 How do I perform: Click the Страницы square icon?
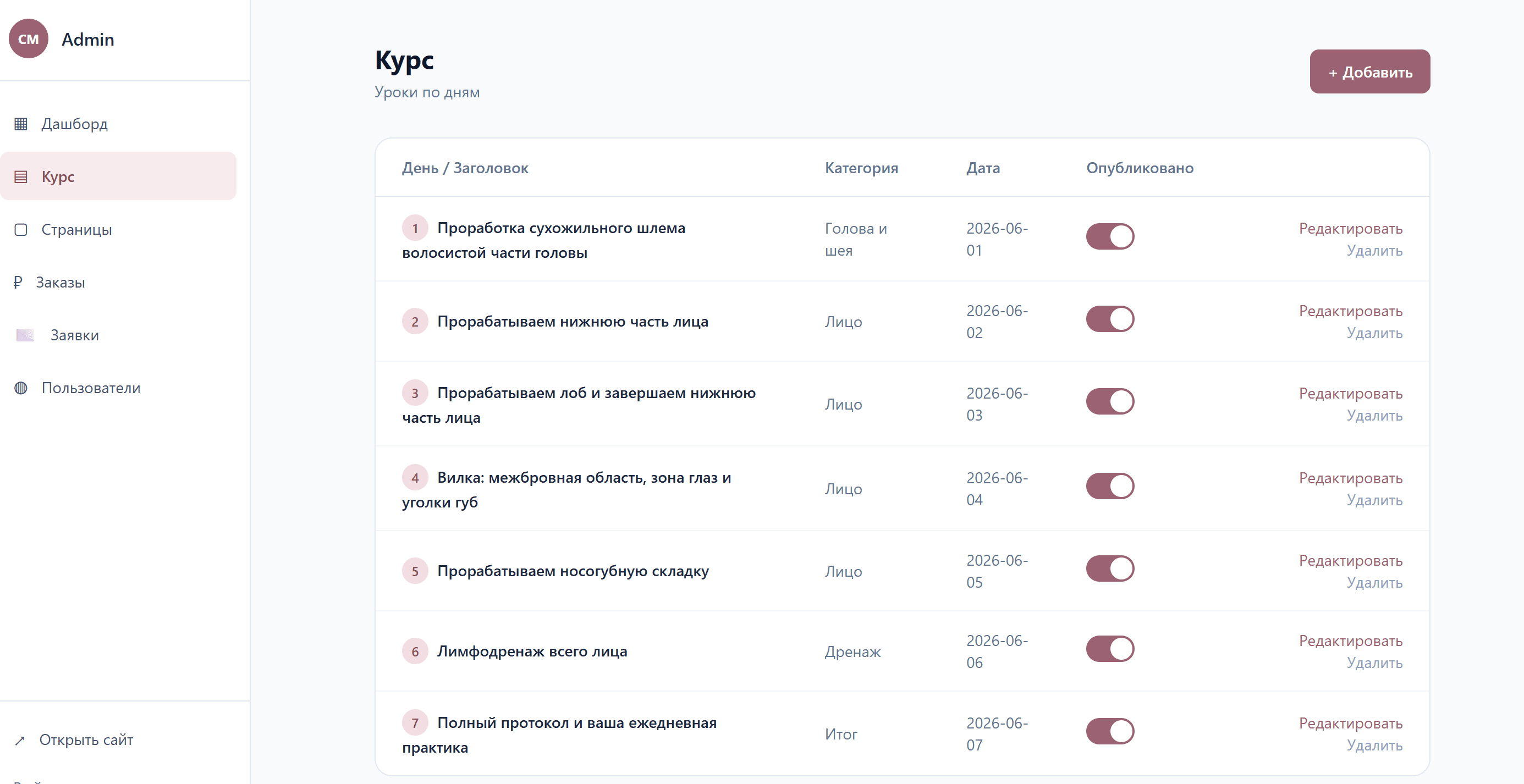21,229
